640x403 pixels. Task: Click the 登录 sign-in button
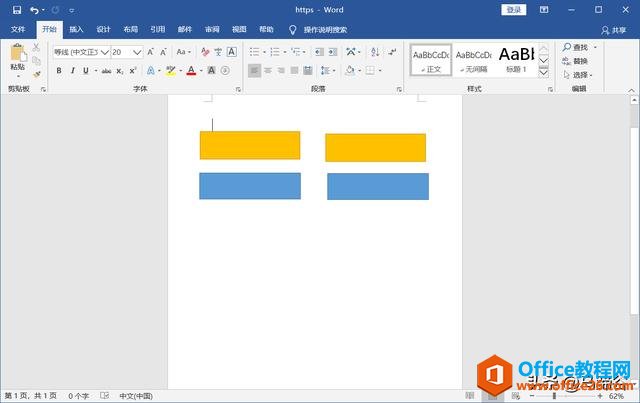pos(513,9)
